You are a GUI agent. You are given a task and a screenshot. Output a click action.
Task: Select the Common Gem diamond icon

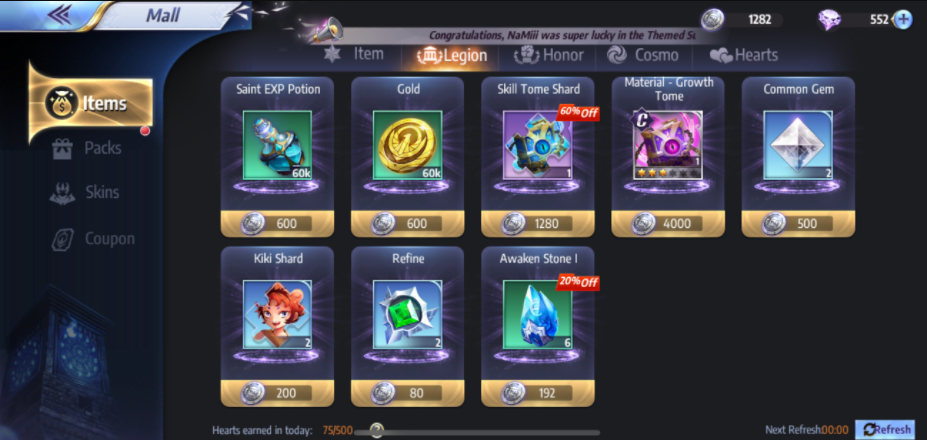click(798, 145)
